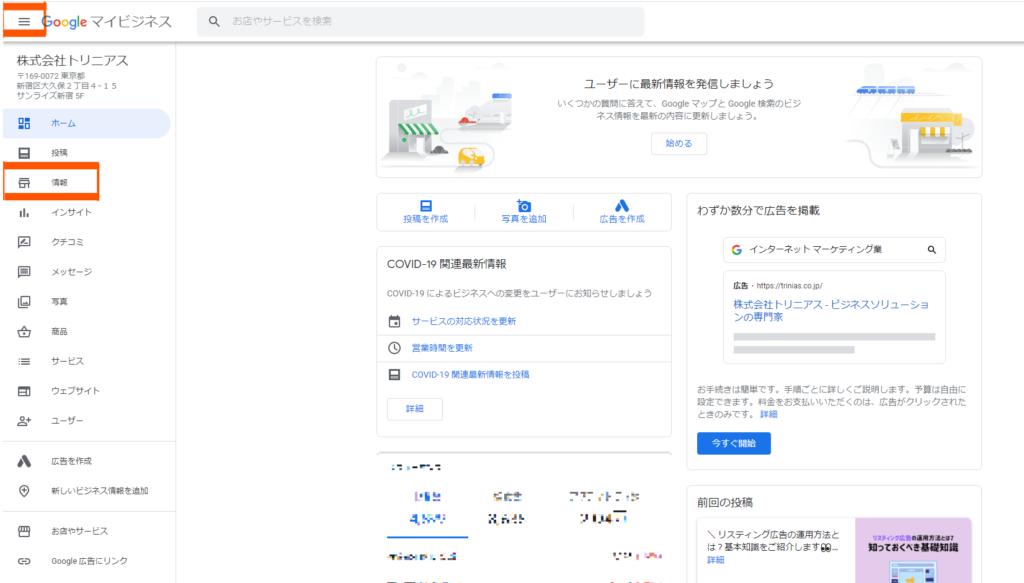The width and height of the screenshot is (1024, 583).
Task: Click the previous post thumbnail image
Action: coord(913,550)
